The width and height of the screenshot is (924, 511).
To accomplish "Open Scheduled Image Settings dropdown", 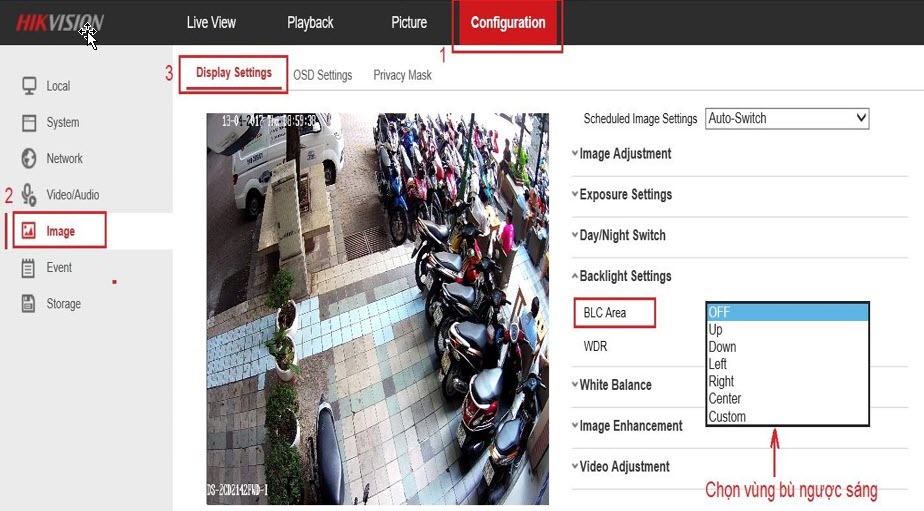I will [787, 118].
